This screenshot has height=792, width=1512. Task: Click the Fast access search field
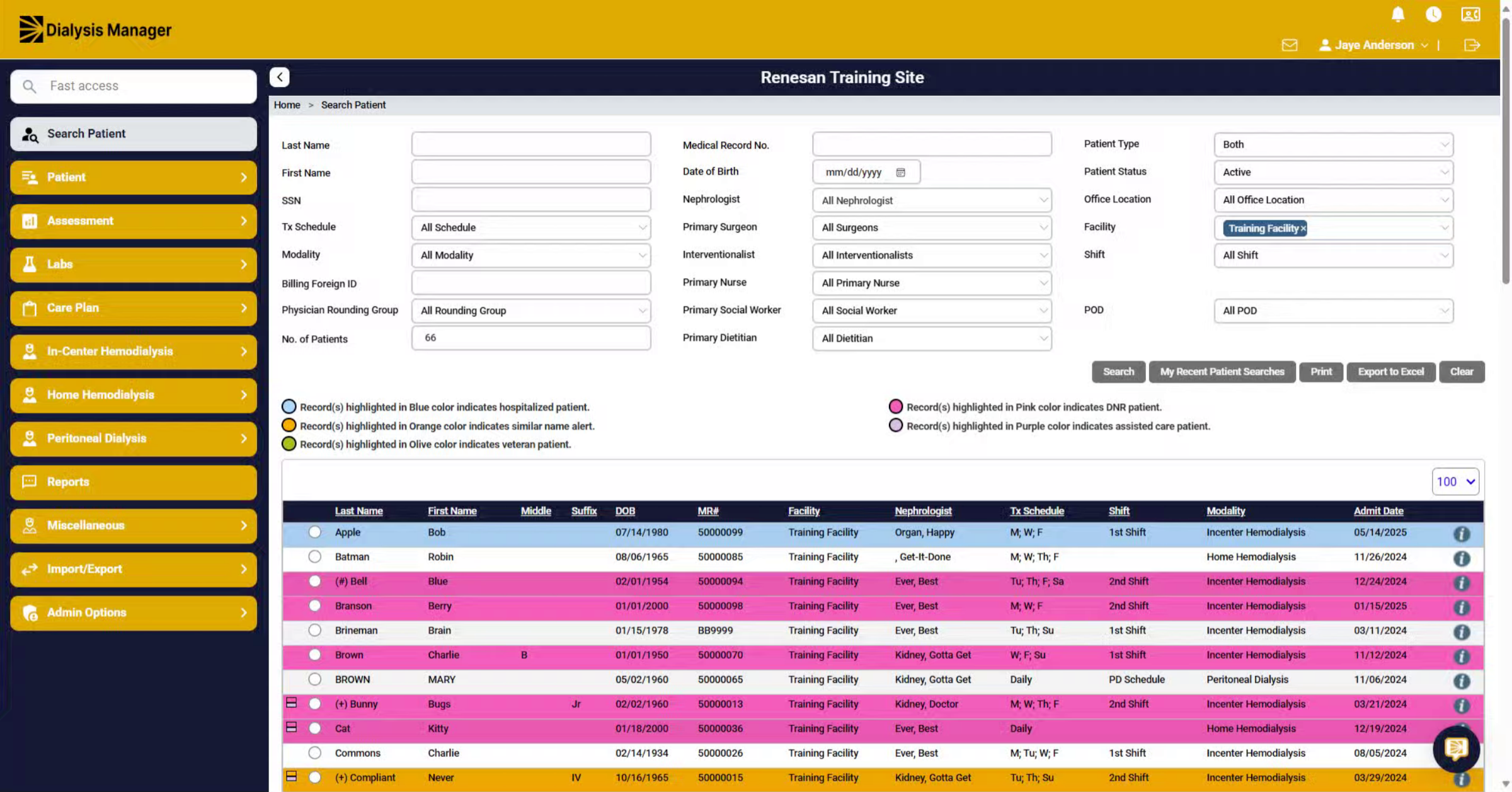click(134, 86)
